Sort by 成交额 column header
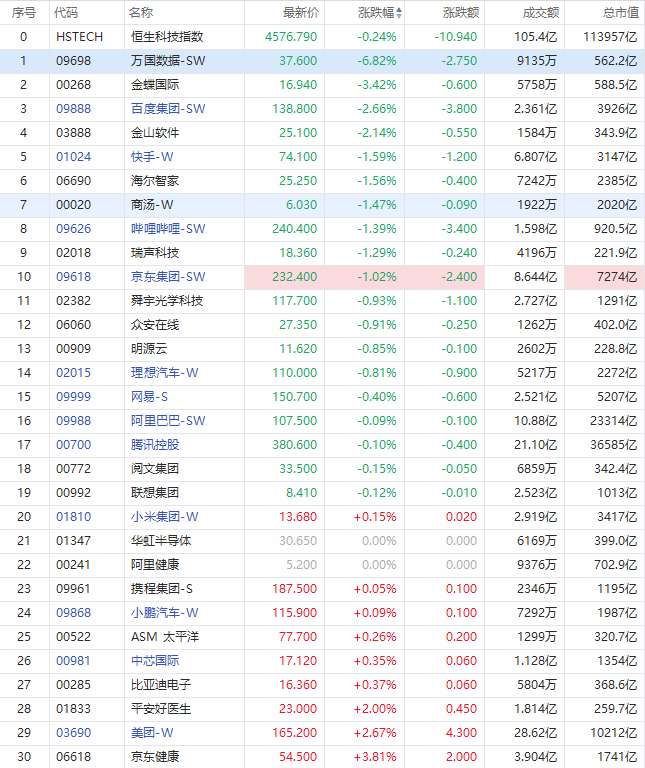 click(540, 13)
